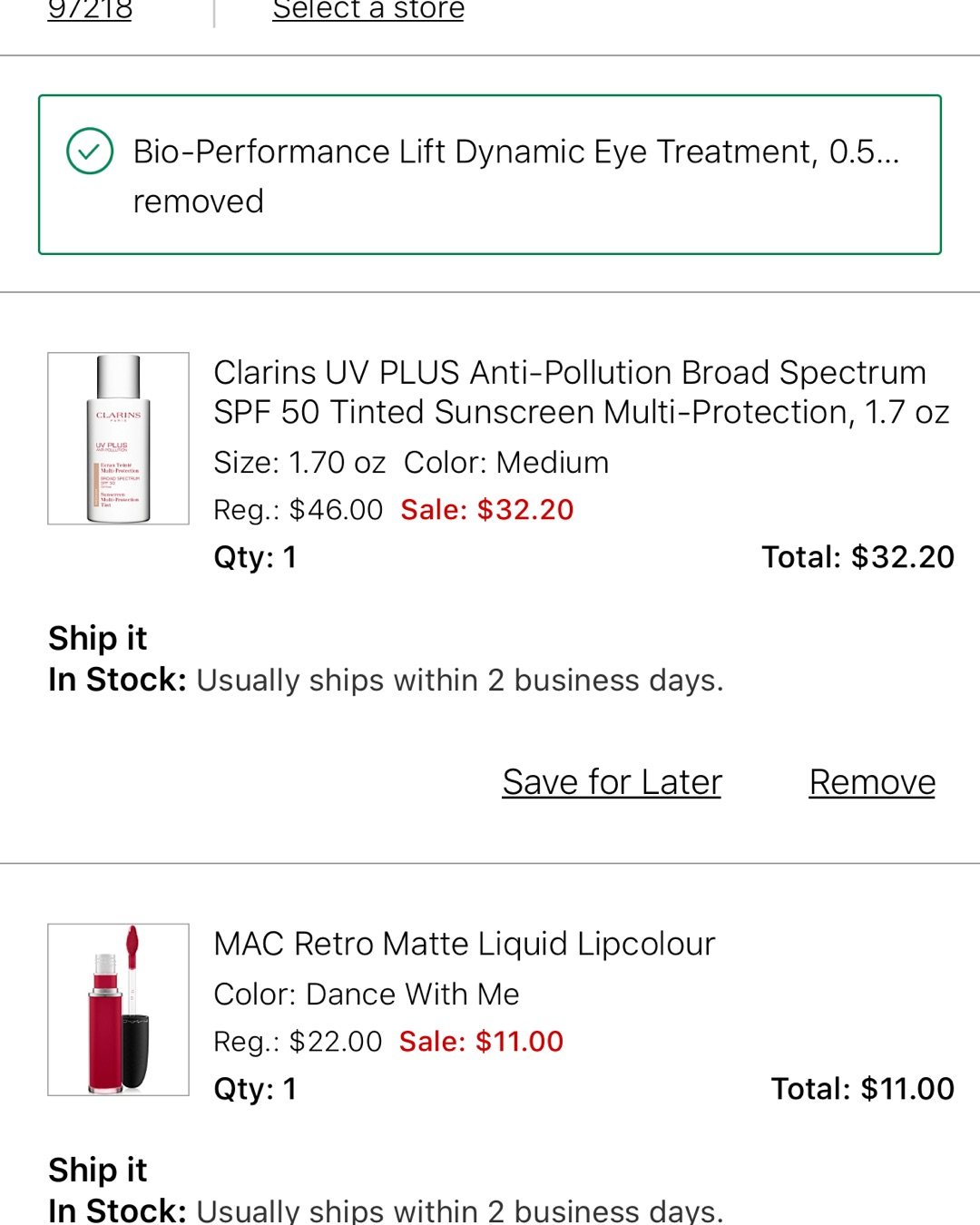Click the Sale: $11.00 price

pos(481,1042)
